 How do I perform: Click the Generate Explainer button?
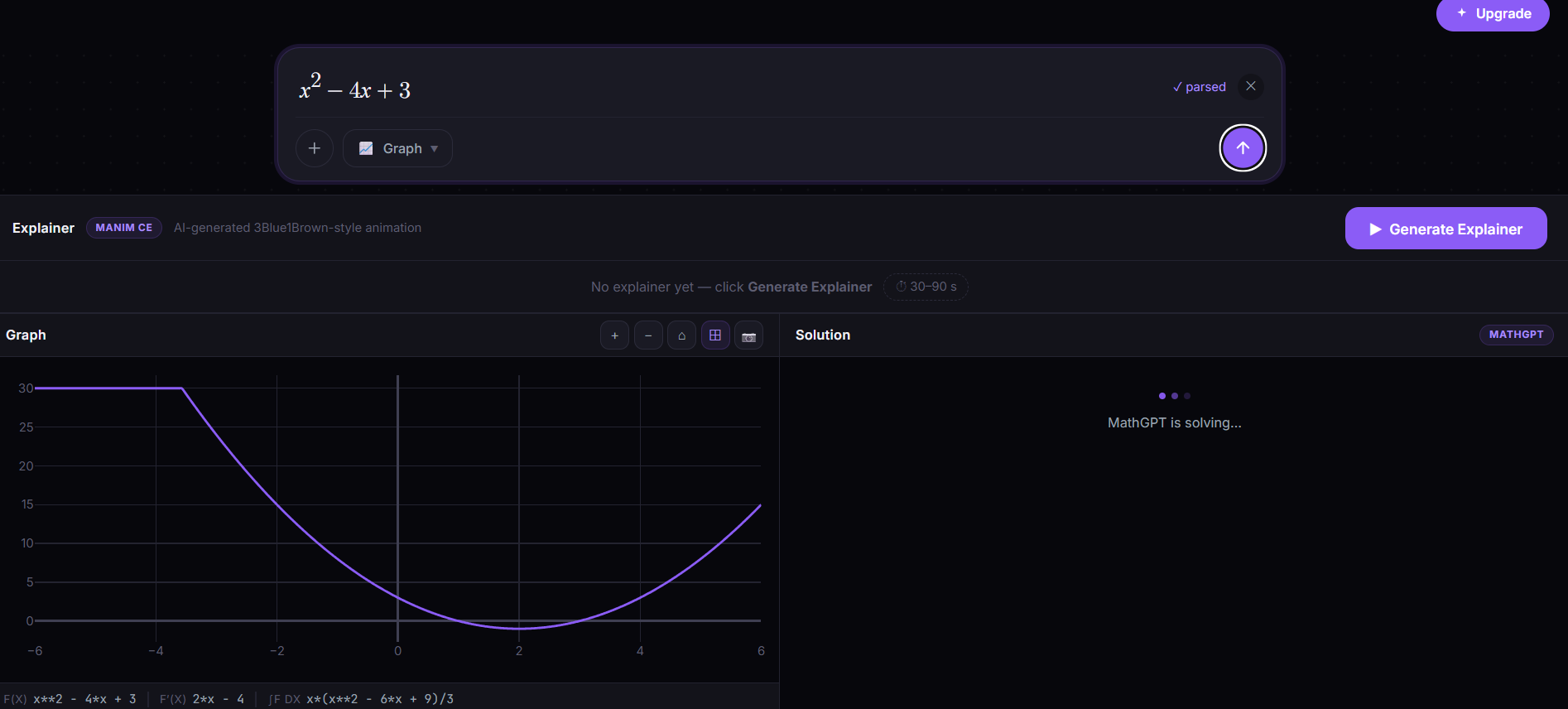(1445, 229)
